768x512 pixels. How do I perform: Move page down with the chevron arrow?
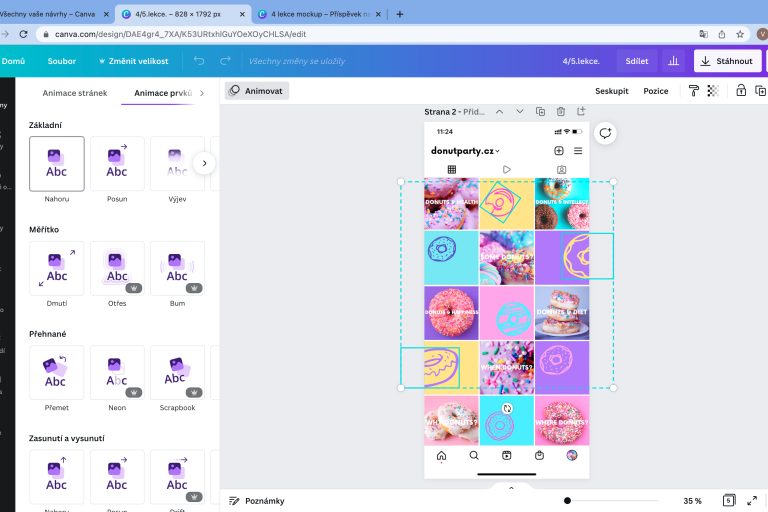click(519, 111)
